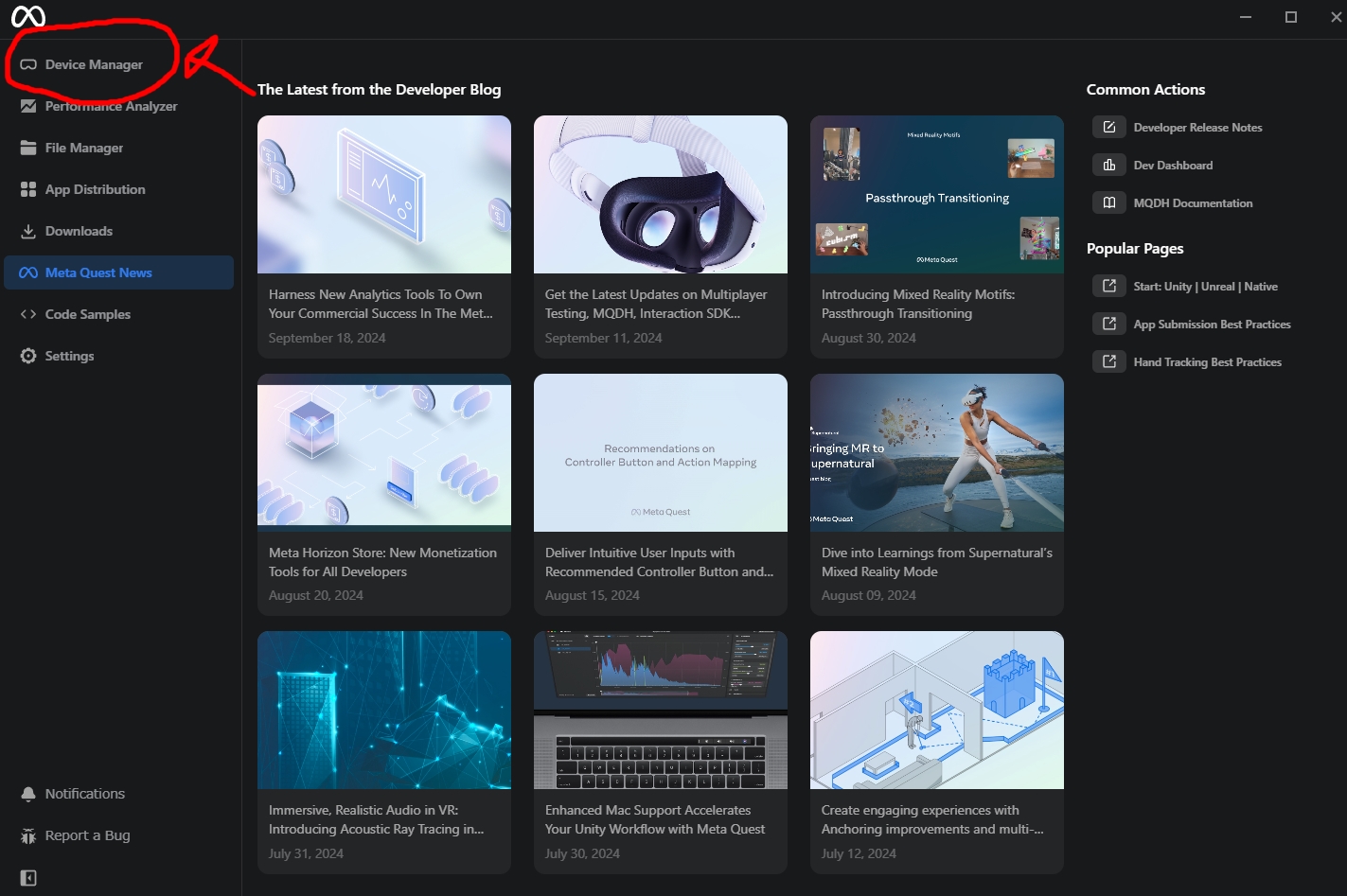
Task: Click the MQDH Documentation book icon
Action: (x=1109, y=202)
